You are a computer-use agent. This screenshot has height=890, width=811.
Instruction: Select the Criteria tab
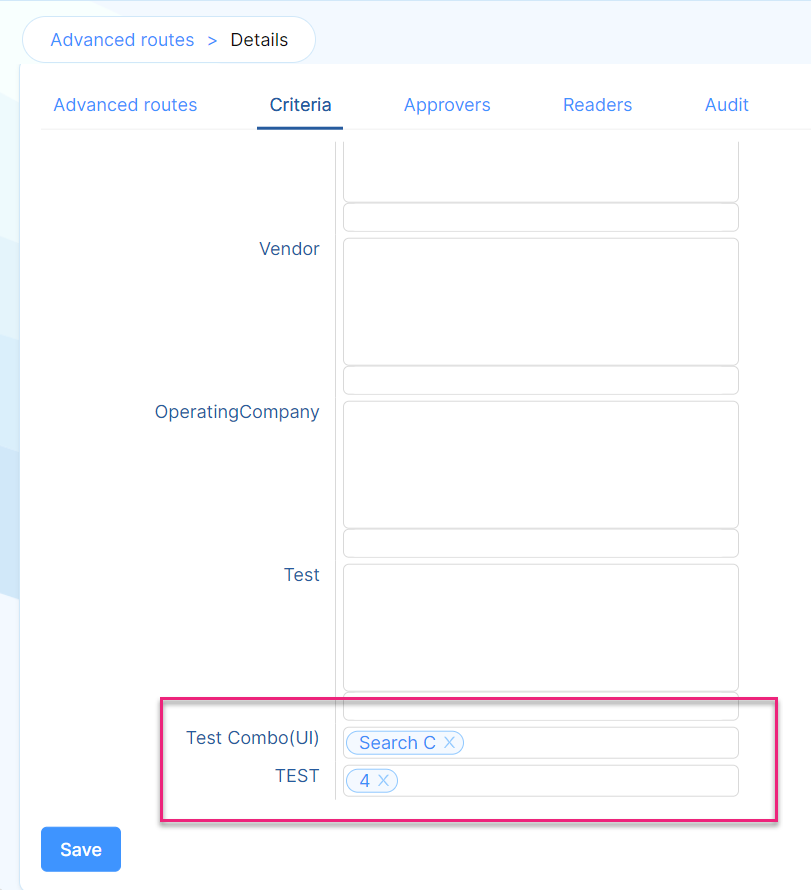pos(300,105)
